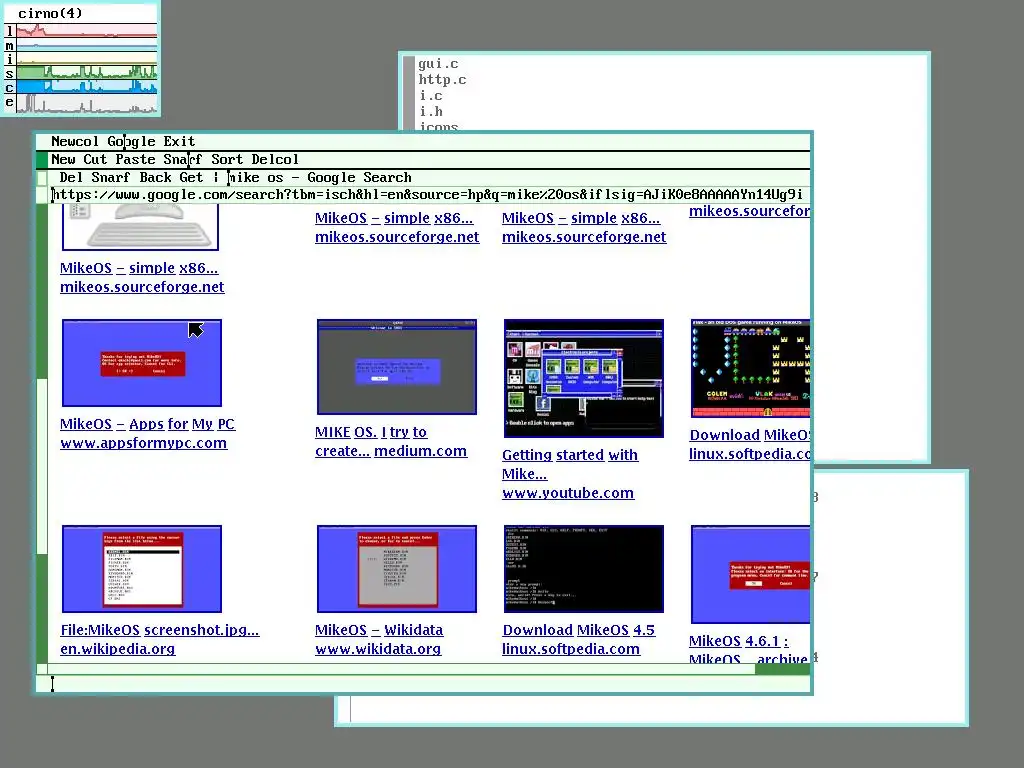Screen dimensions: 1024x768
Task: Open en.wikipedia.org link
Action: (118, 649)
